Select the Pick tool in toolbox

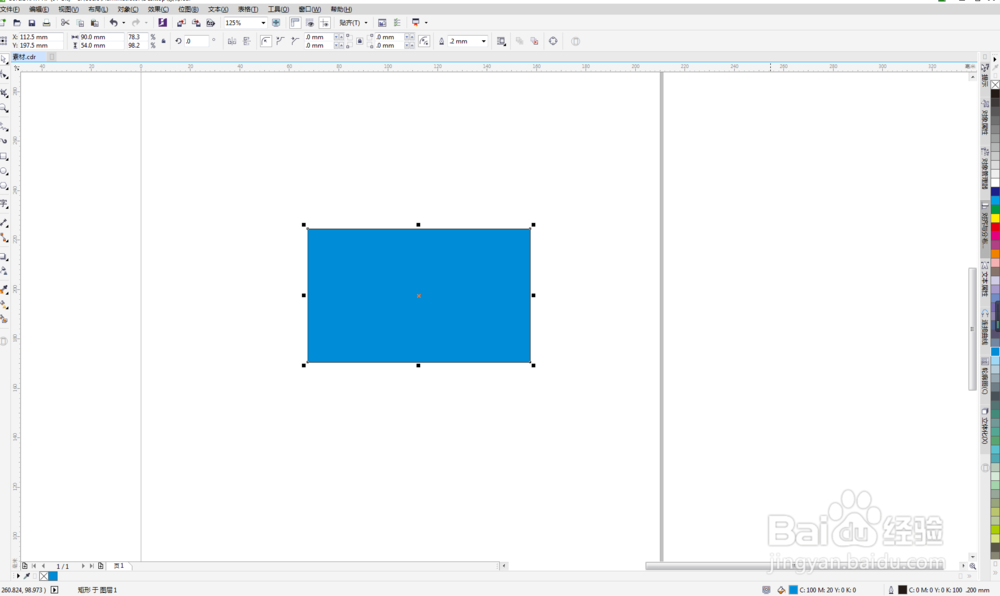pos(4,59)
